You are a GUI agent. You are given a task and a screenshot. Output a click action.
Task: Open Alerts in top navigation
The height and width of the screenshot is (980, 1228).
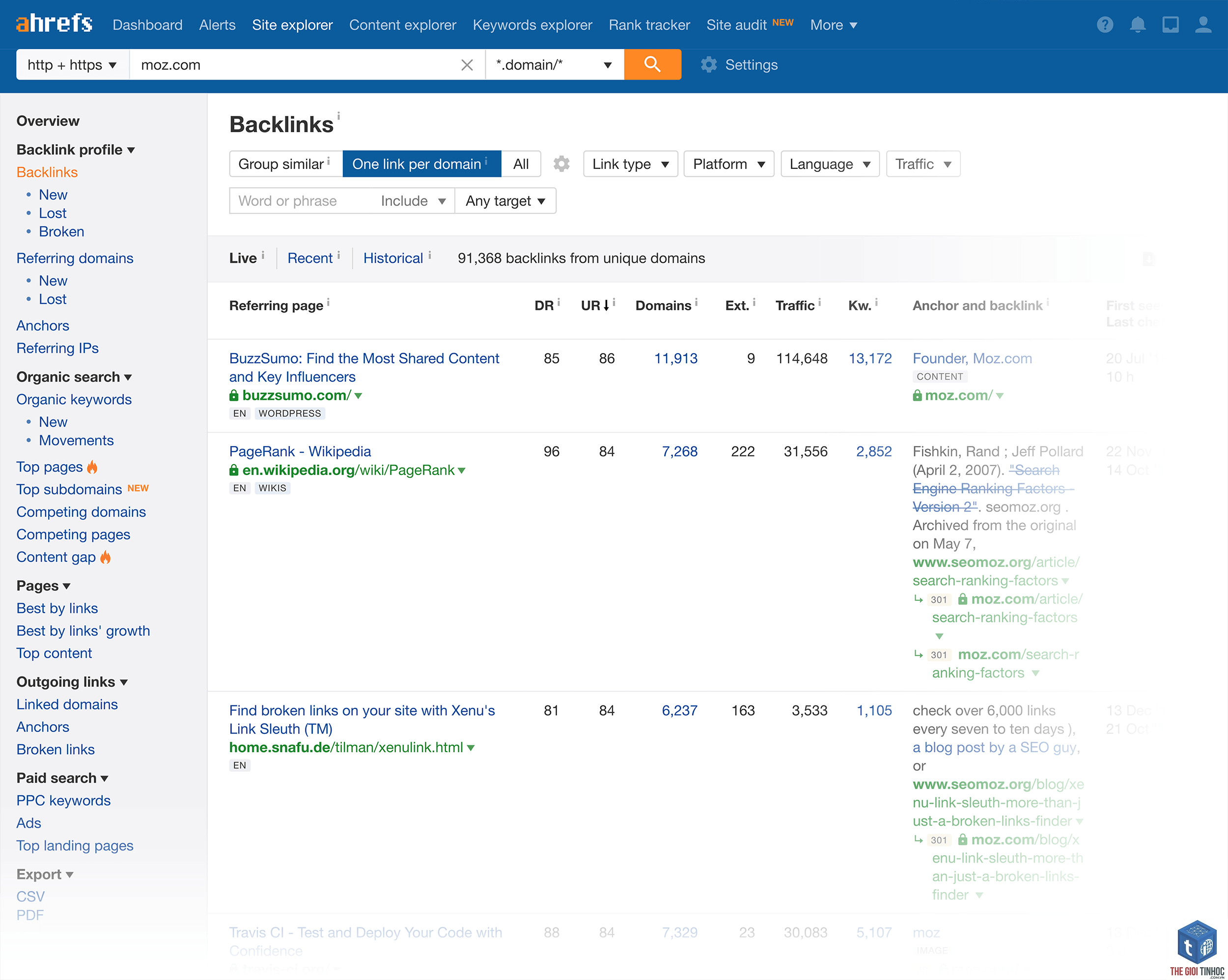pyautogui.click(x=217, y=25)
